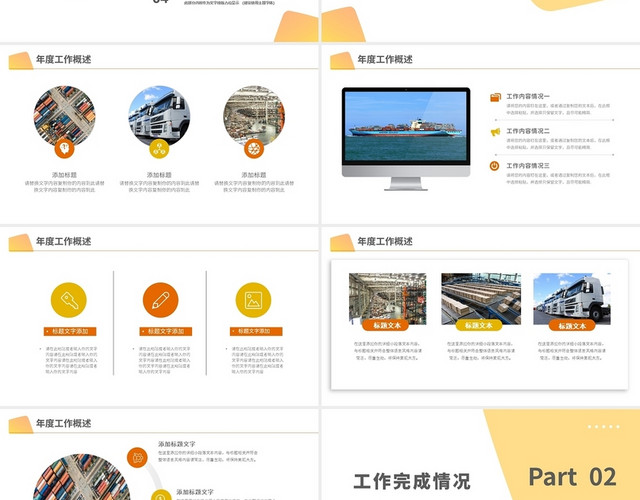Select 添加标题 under the container circle photo
This screenshot has width=640, height=500.
point(64,175)
